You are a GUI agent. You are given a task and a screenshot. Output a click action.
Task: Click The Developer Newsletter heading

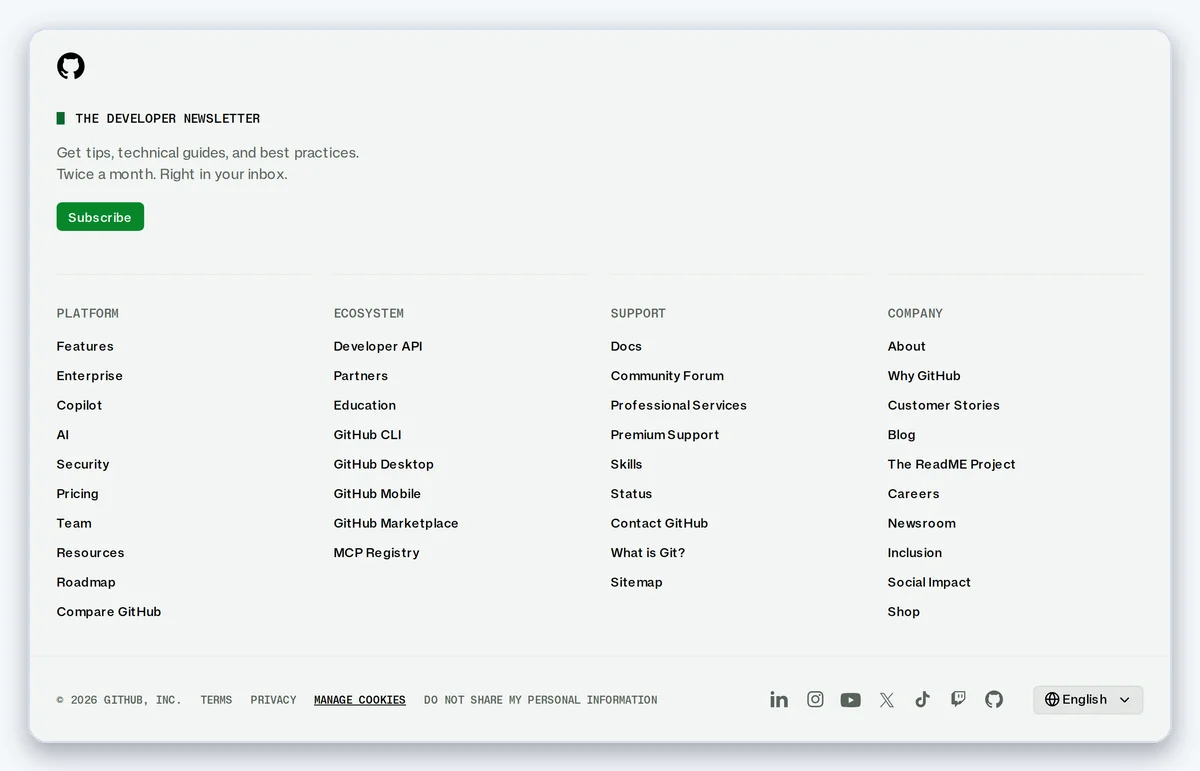168,118
